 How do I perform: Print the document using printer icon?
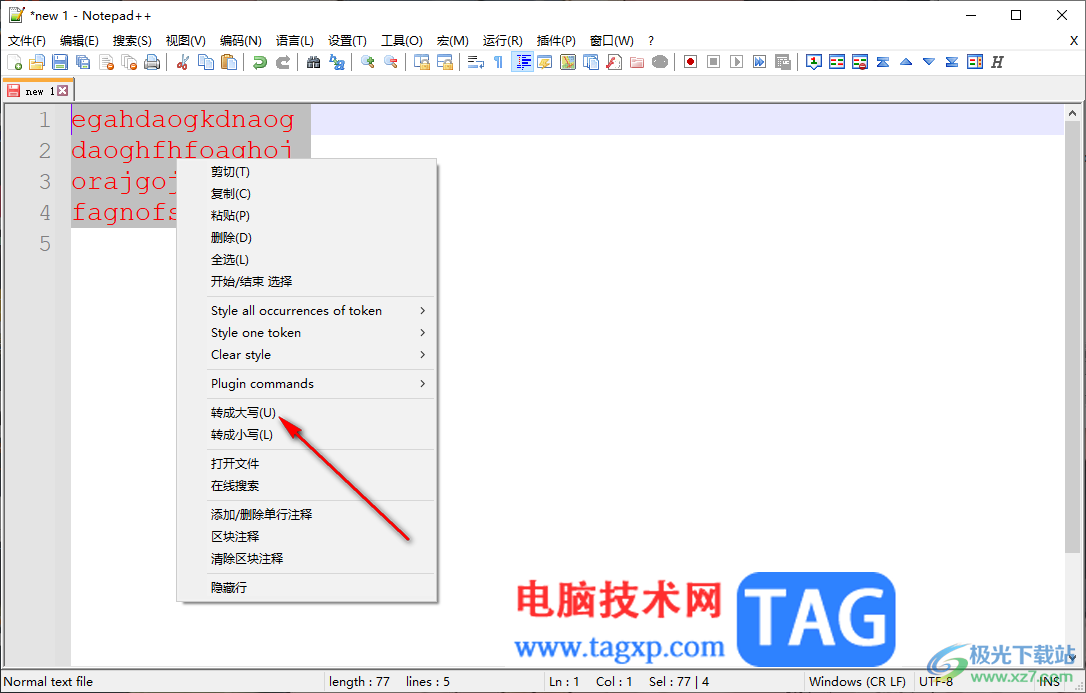[152, 62]
